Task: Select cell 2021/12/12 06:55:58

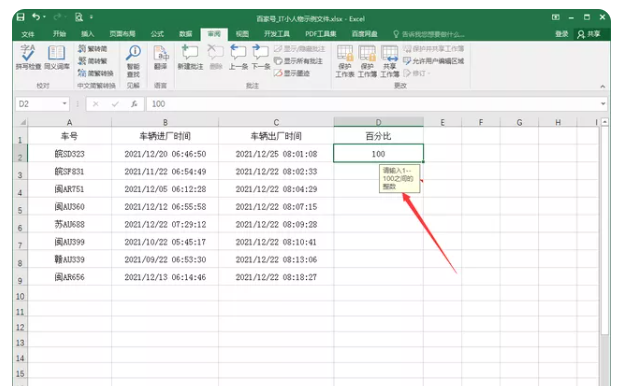Action: pos(165,207)
